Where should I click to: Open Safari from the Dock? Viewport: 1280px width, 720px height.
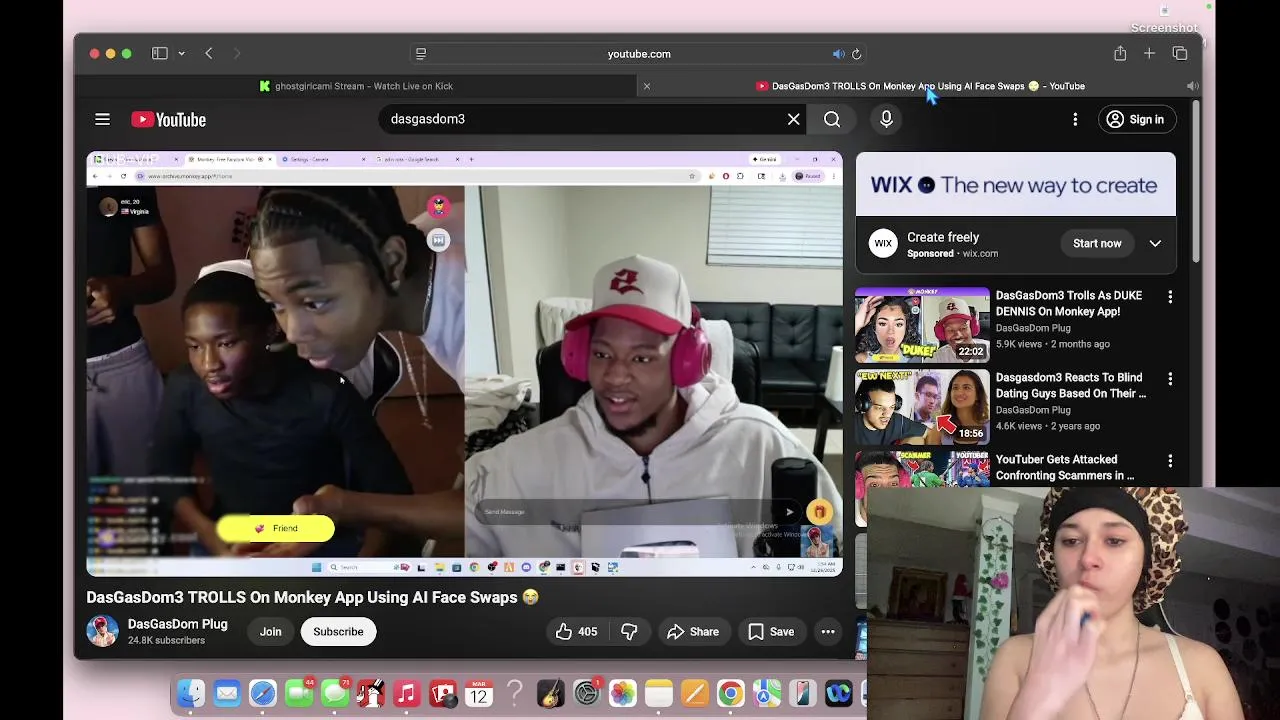(263, 693)
